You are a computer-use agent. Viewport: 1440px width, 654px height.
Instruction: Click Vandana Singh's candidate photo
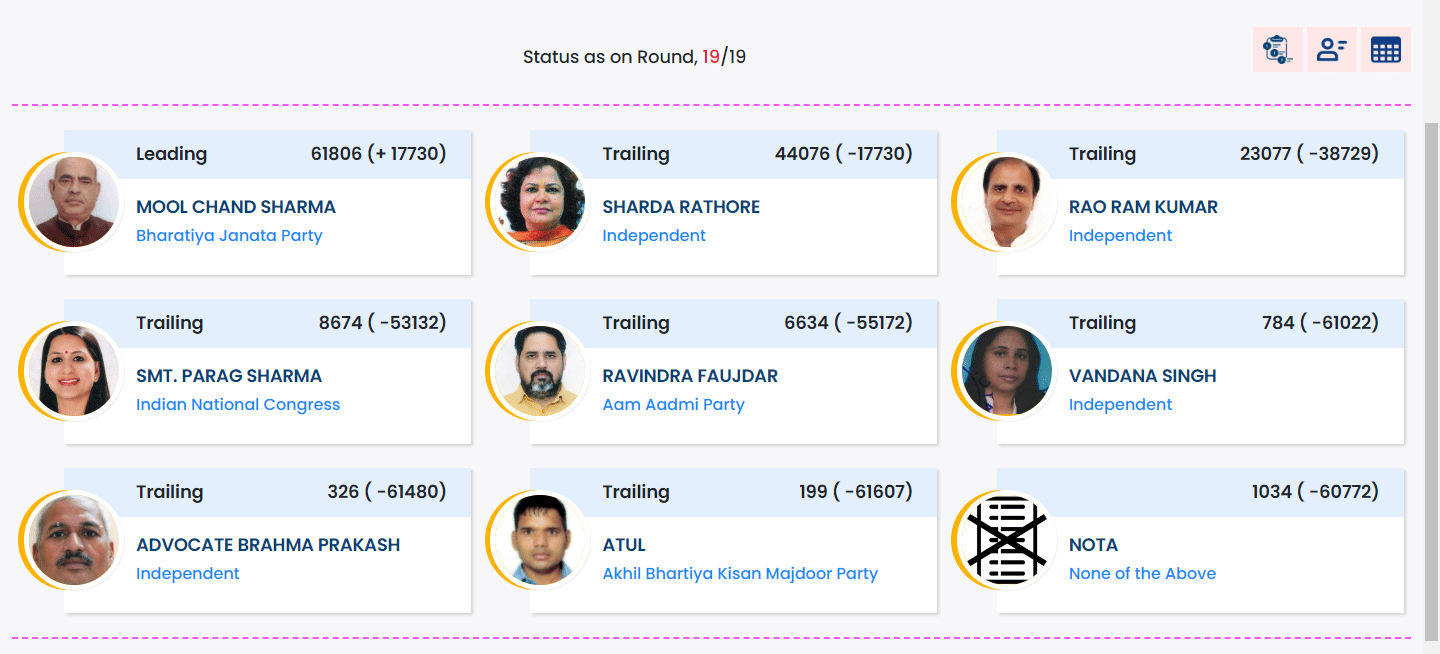[1006, 371]
